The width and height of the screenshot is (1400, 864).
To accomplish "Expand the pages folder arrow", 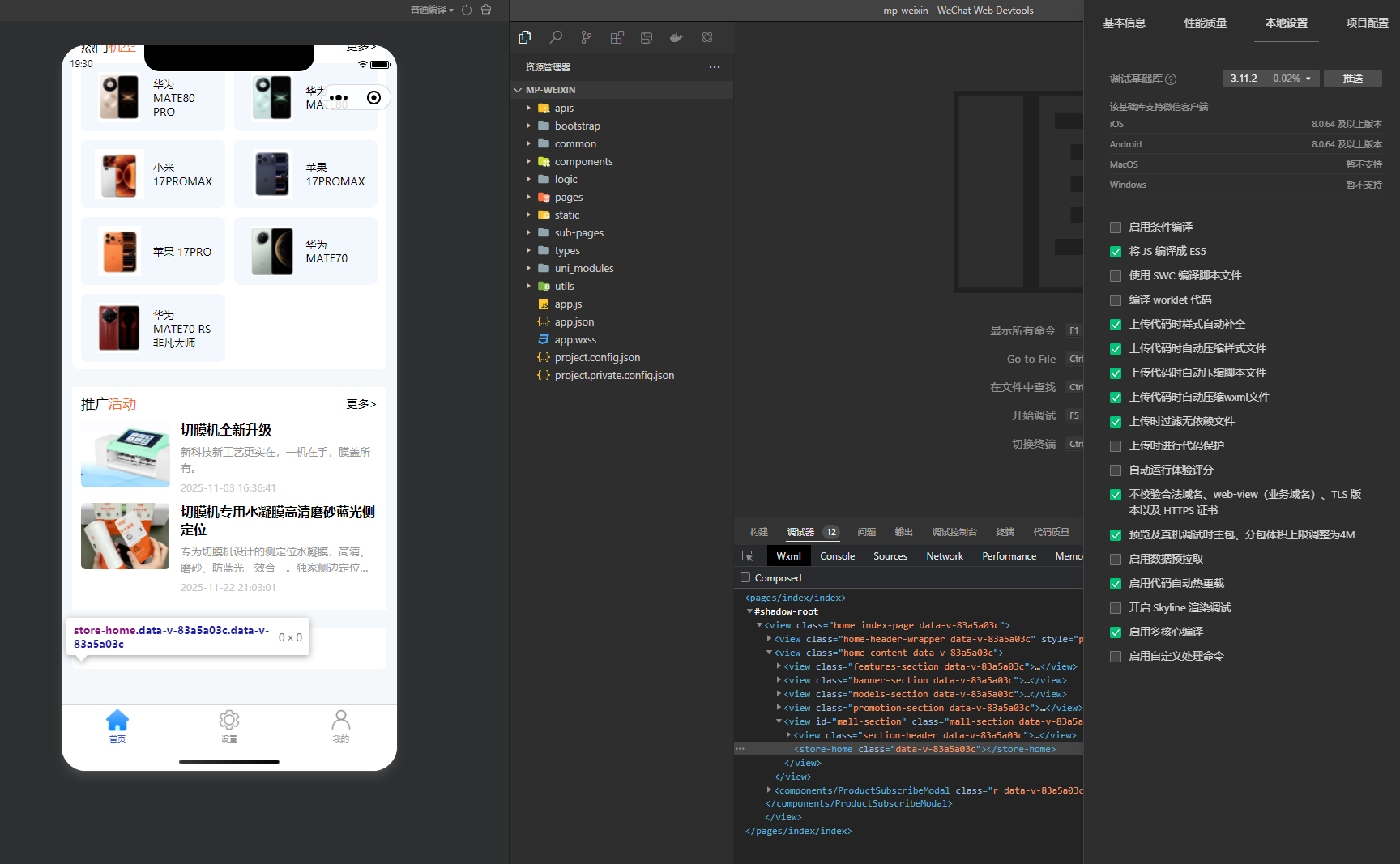I will (x=529, y=197).
